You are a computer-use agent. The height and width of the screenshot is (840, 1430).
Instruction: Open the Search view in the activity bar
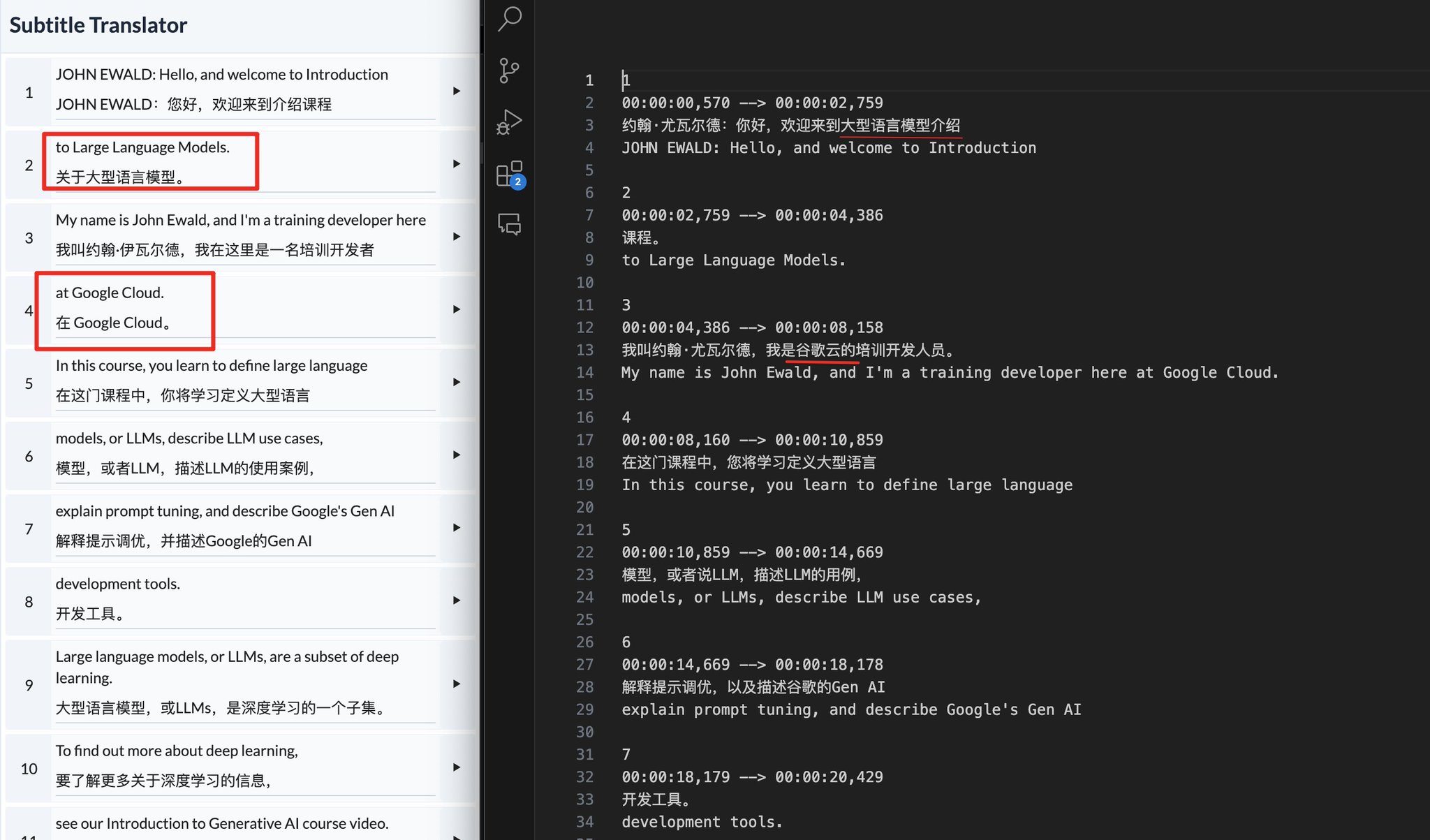tap(510, 19)
